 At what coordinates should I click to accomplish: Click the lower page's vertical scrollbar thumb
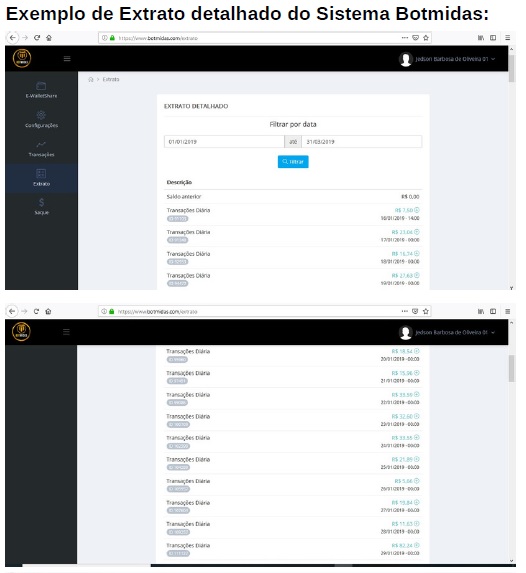click(511, 368)
